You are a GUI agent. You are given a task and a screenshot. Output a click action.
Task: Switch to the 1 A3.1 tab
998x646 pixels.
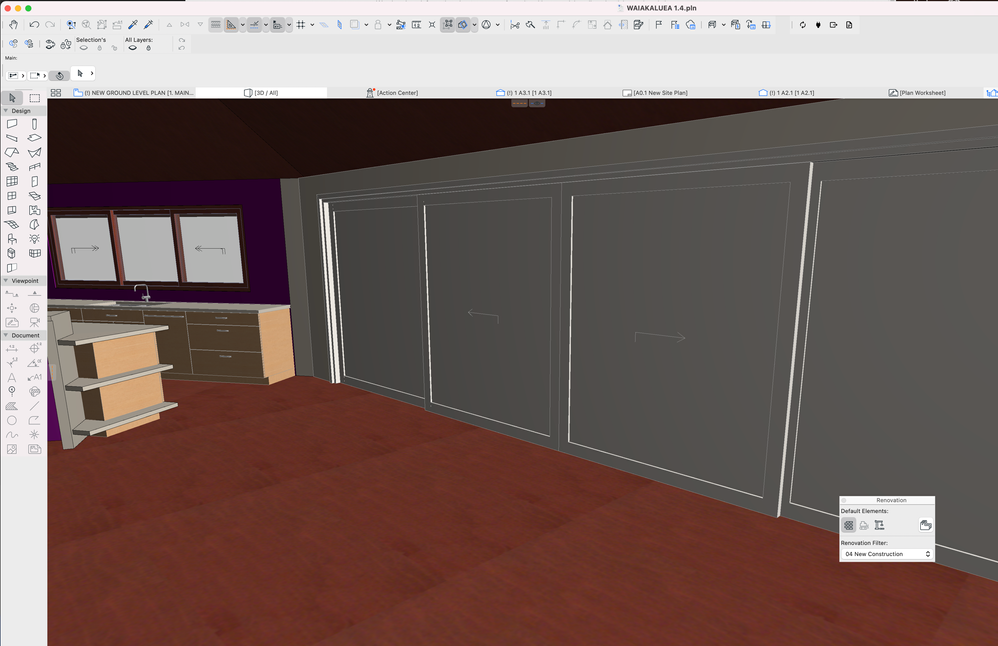(x=524, y=93)
